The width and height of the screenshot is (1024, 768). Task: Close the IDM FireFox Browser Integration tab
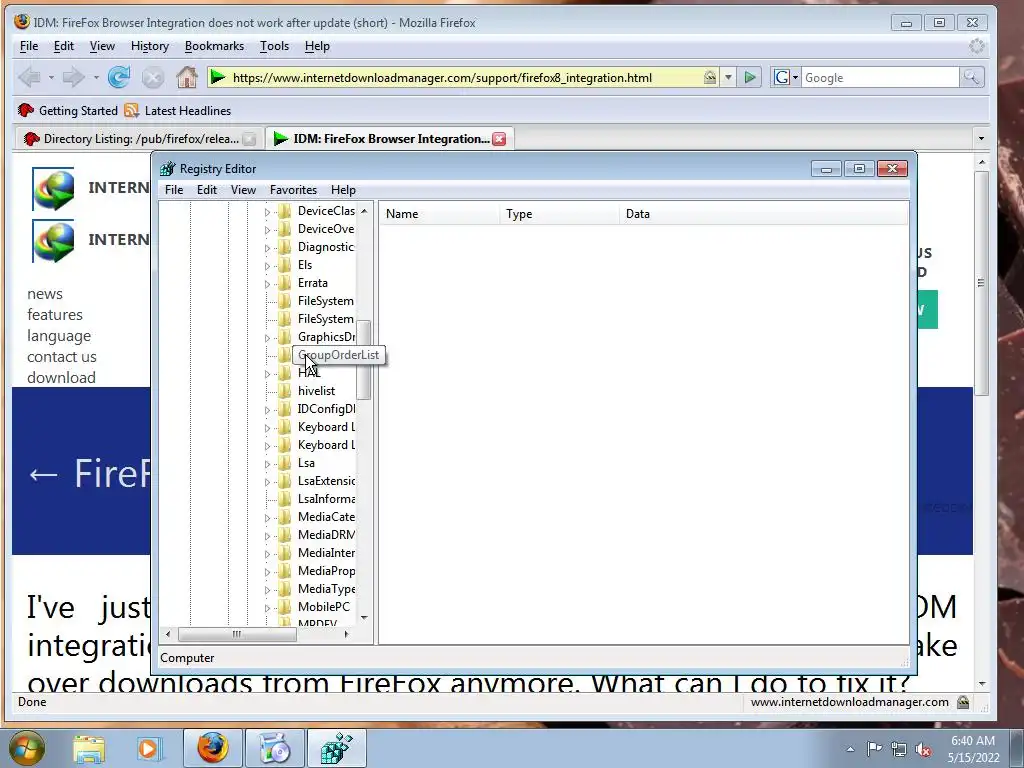coord(499,138)
